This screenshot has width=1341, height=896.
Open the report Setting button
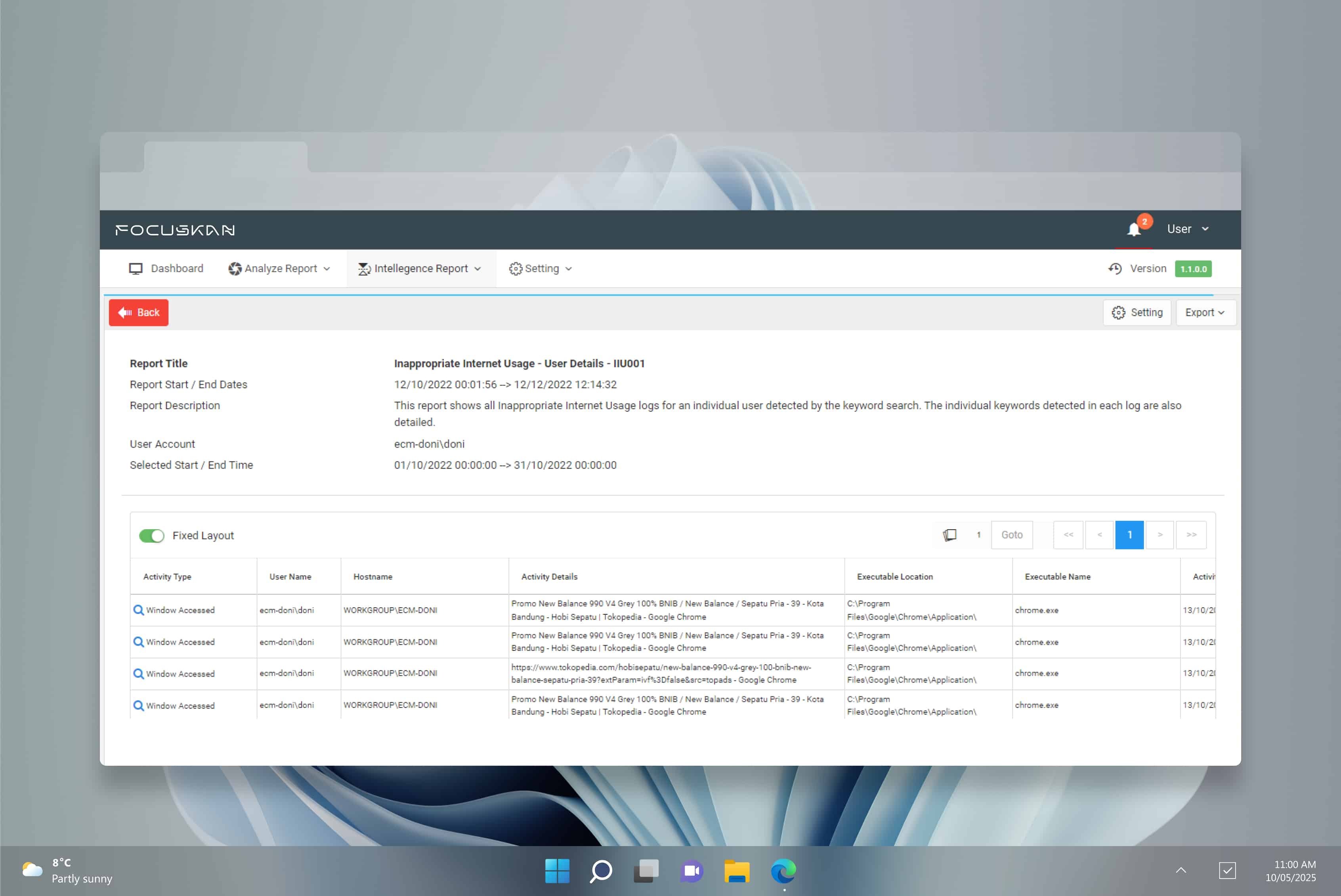[1137, 313]
